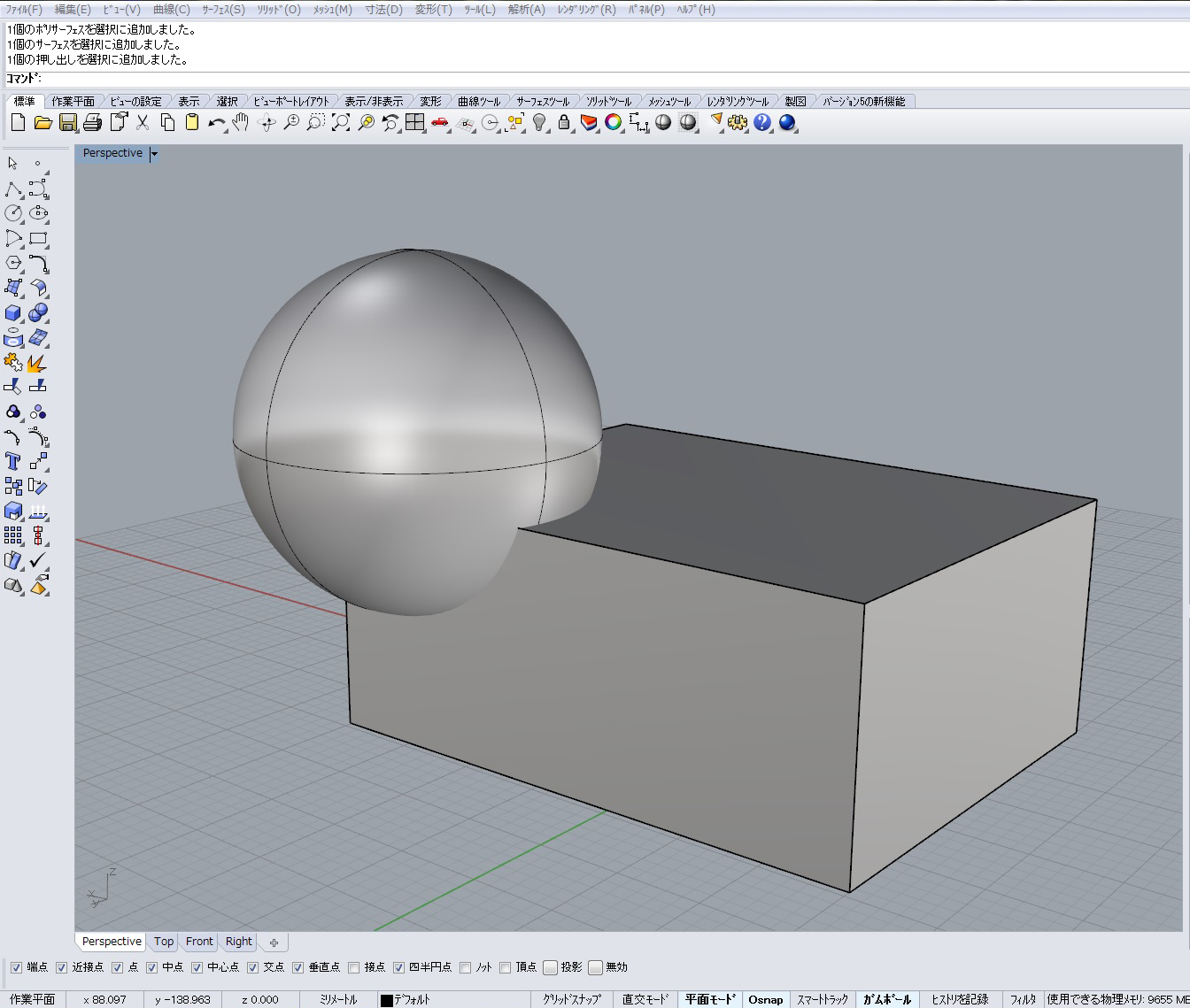
Task: Click the Paste clipboard icon
Action: (x=192, y=123)
